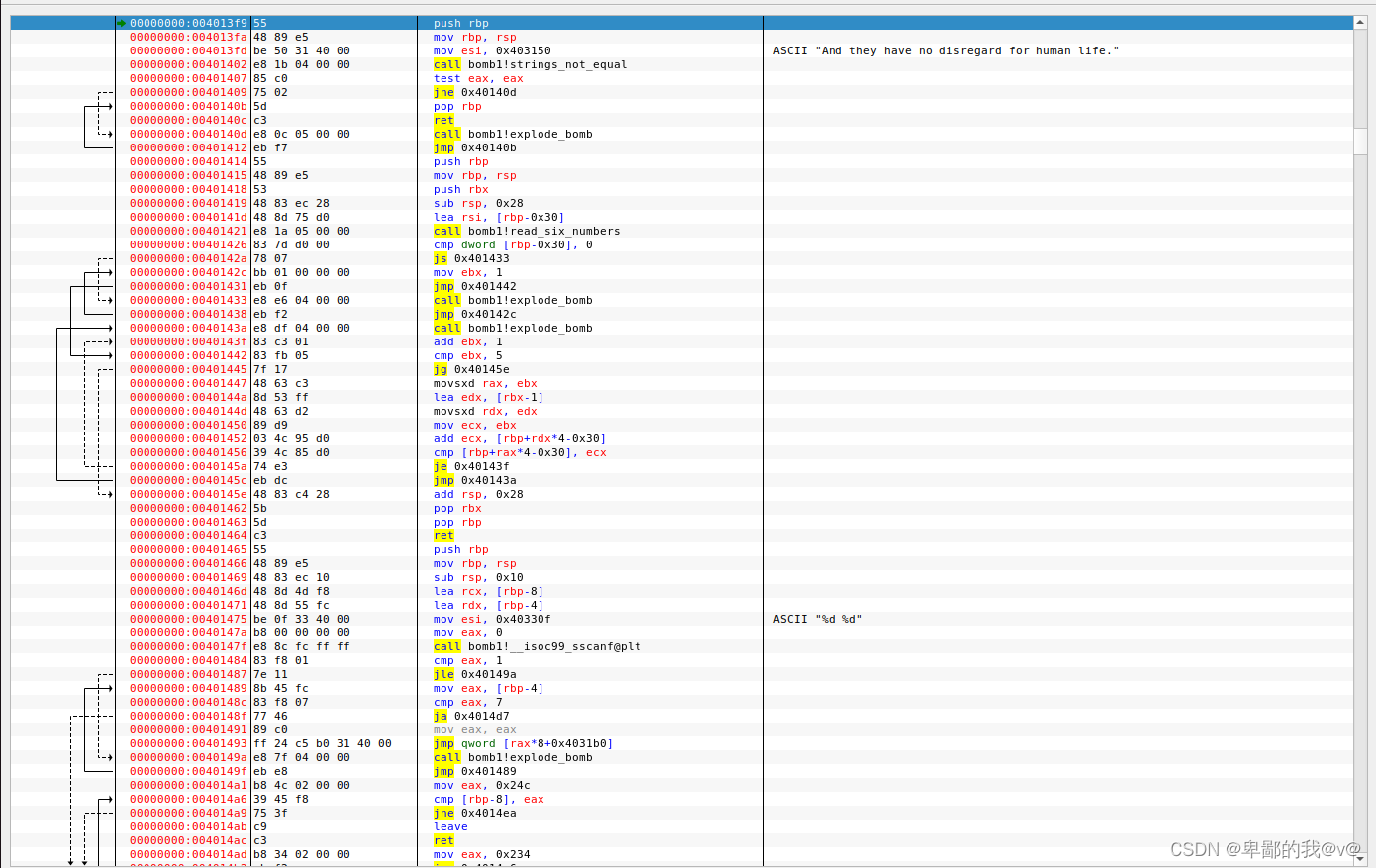Screen dimensions: 1376x868
Task: Select js 0x401433 instruction
Action: pyautogui.click(x=471, y=258)
